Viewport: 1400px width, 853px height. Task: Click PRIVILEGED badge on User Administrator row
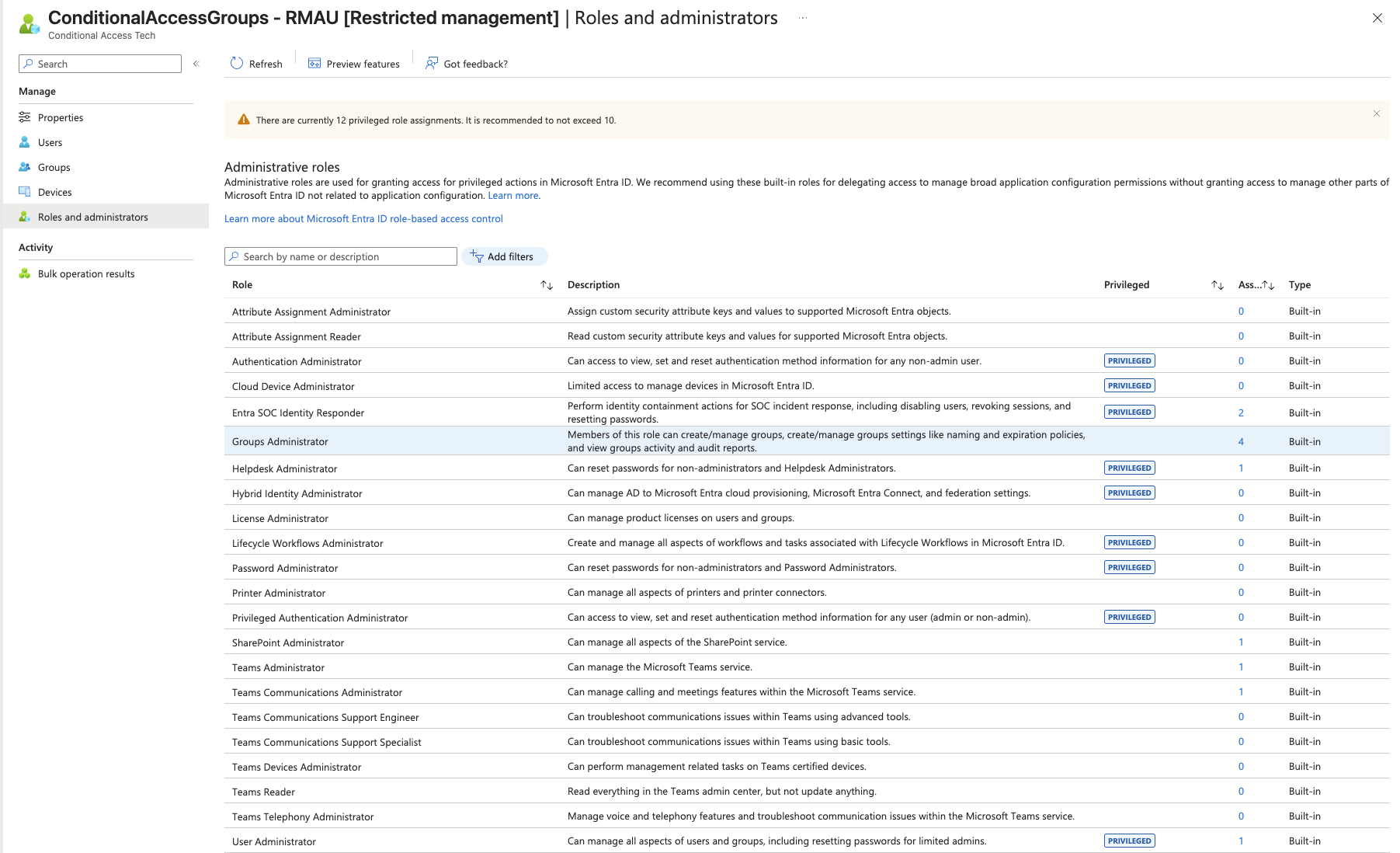[1130, 841]
